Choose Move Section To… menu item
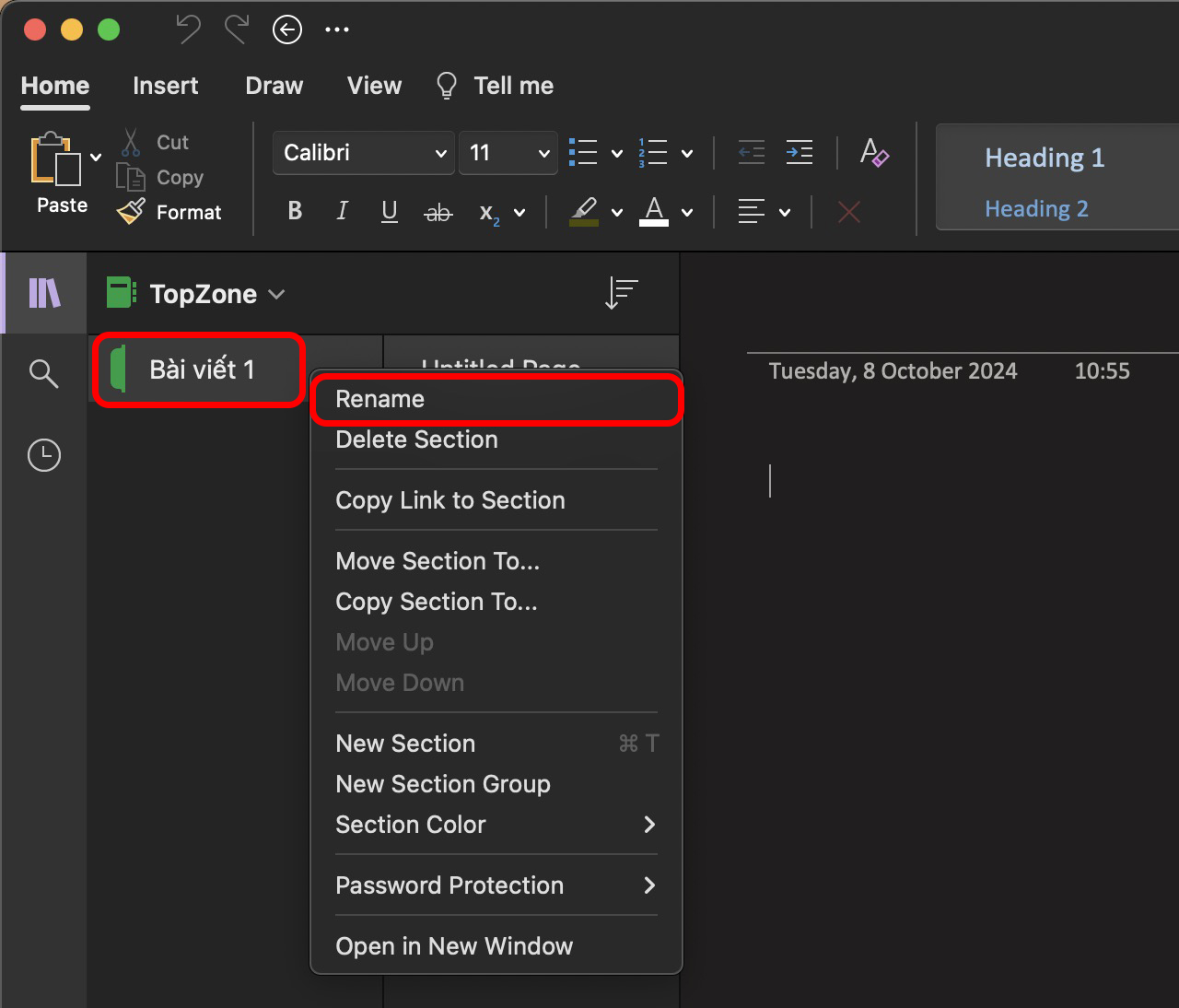The image size is (1179, 1008). pos(496,561)
